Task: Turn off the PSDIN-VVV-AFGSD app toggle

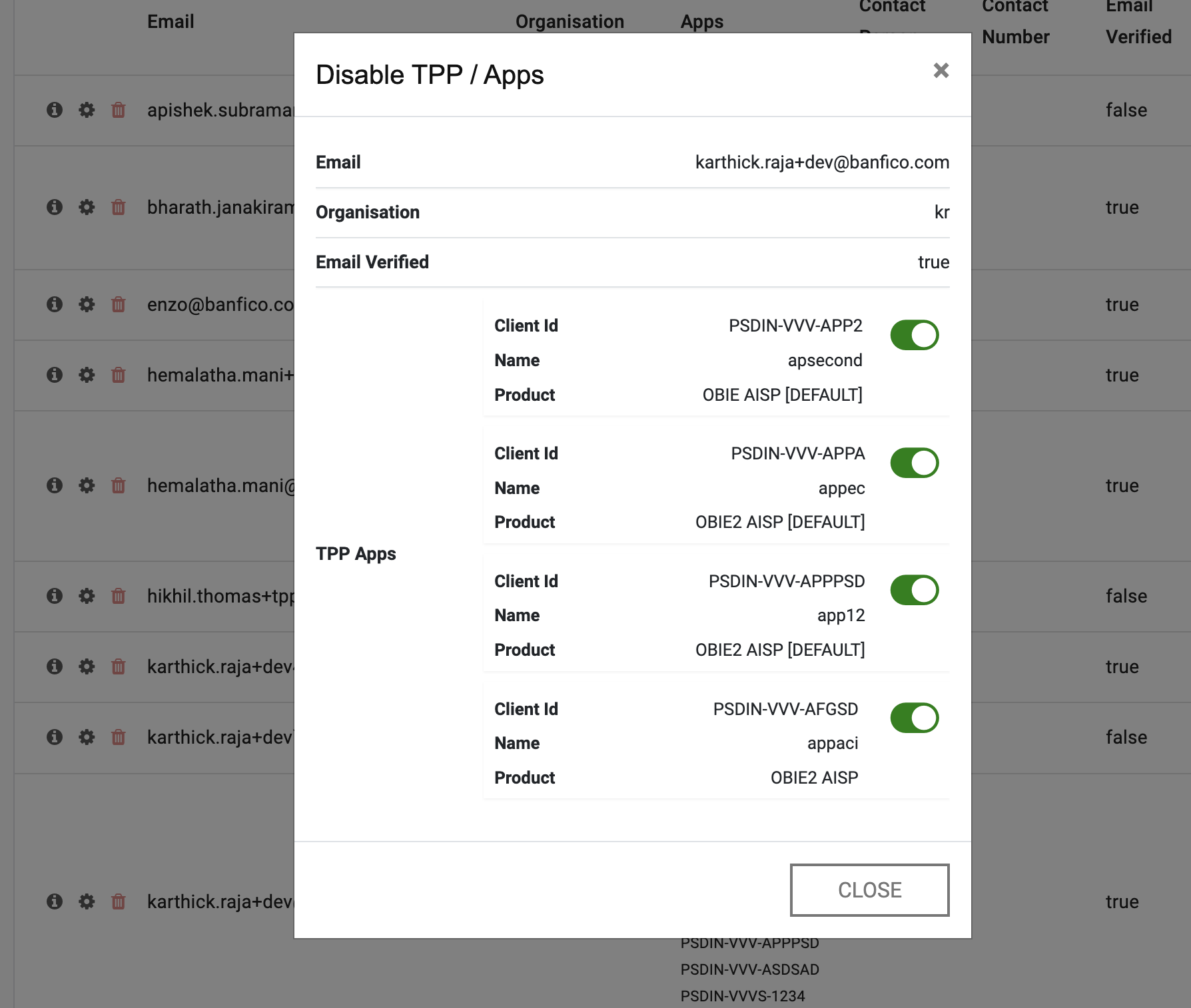Action: [914, 718]
